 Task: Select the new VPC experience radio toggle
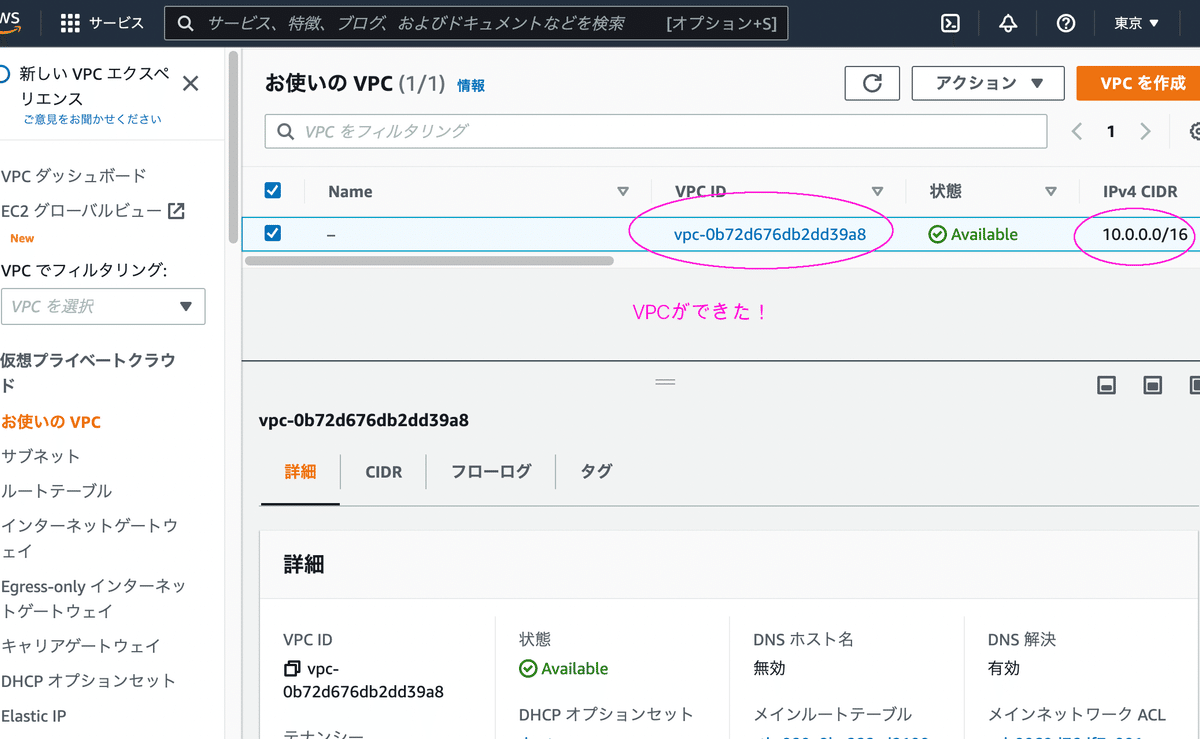click(4, 73)
